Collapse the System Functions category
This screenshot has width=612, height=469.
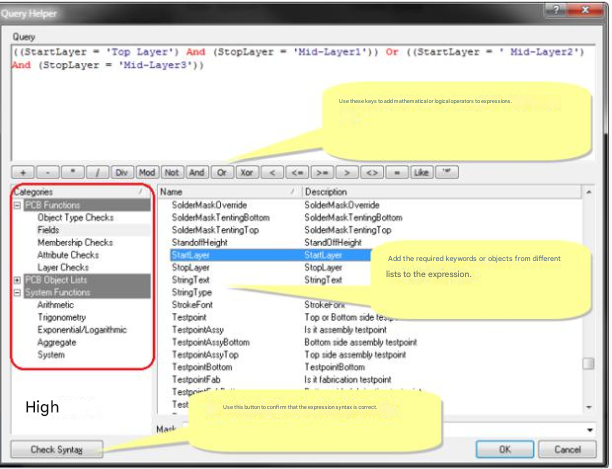pos(17,293)
